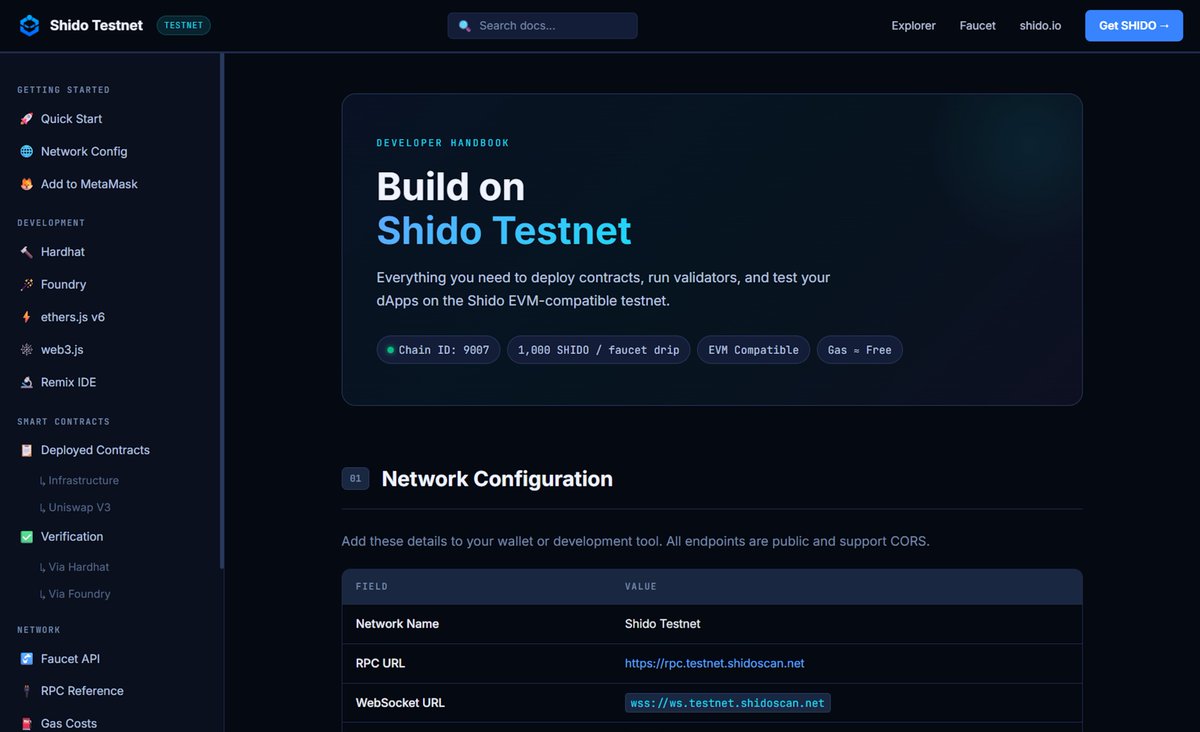
Task: Click the TESTNET badge in header
Action: click(x=184, y=26)
